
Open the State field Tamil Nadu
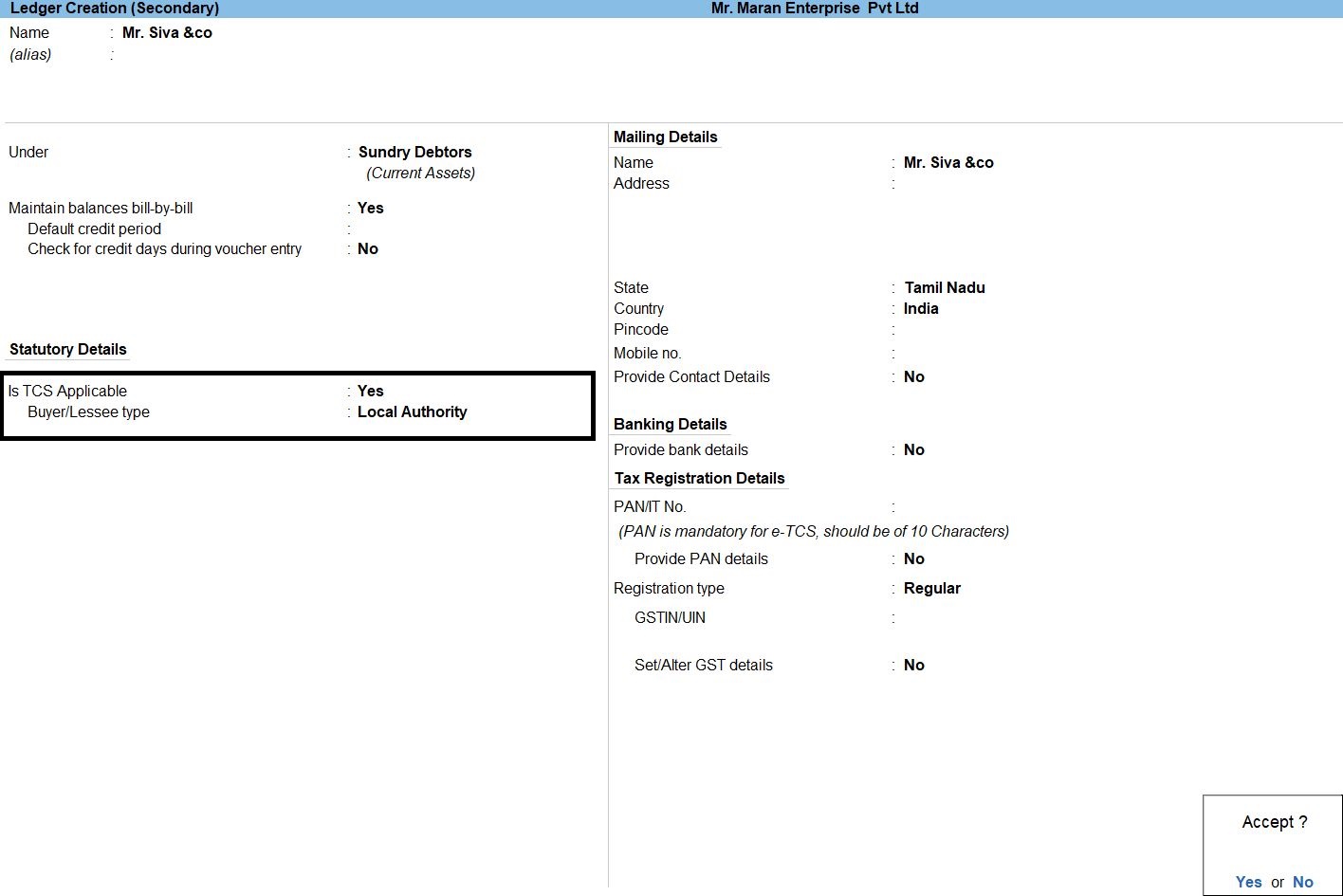(945, 287)
